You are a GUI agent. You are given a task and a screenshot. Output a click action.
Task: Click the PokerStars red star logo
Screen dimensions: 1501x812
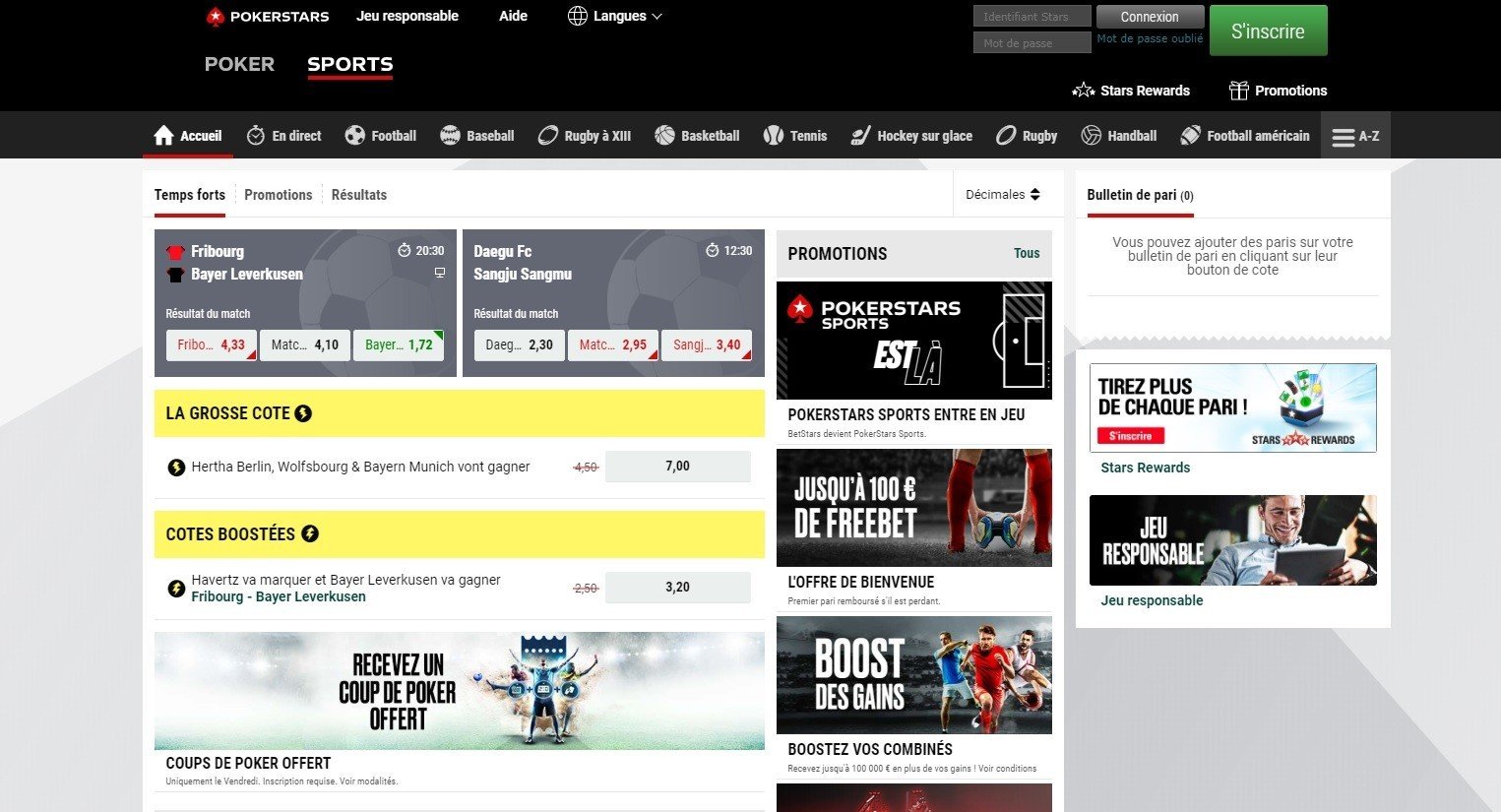[x=216, y=17]
